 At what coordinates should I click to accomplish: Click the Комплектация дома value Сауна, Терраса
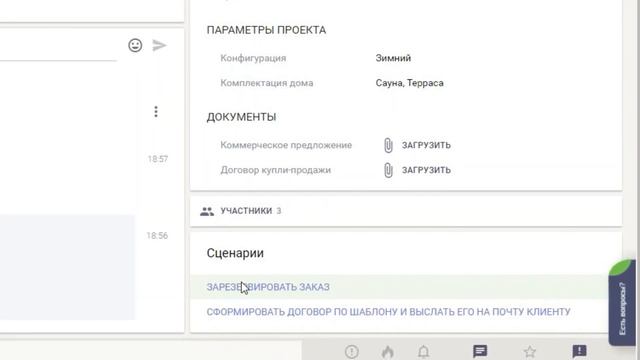pyautogui.click(x=409, y=83)
